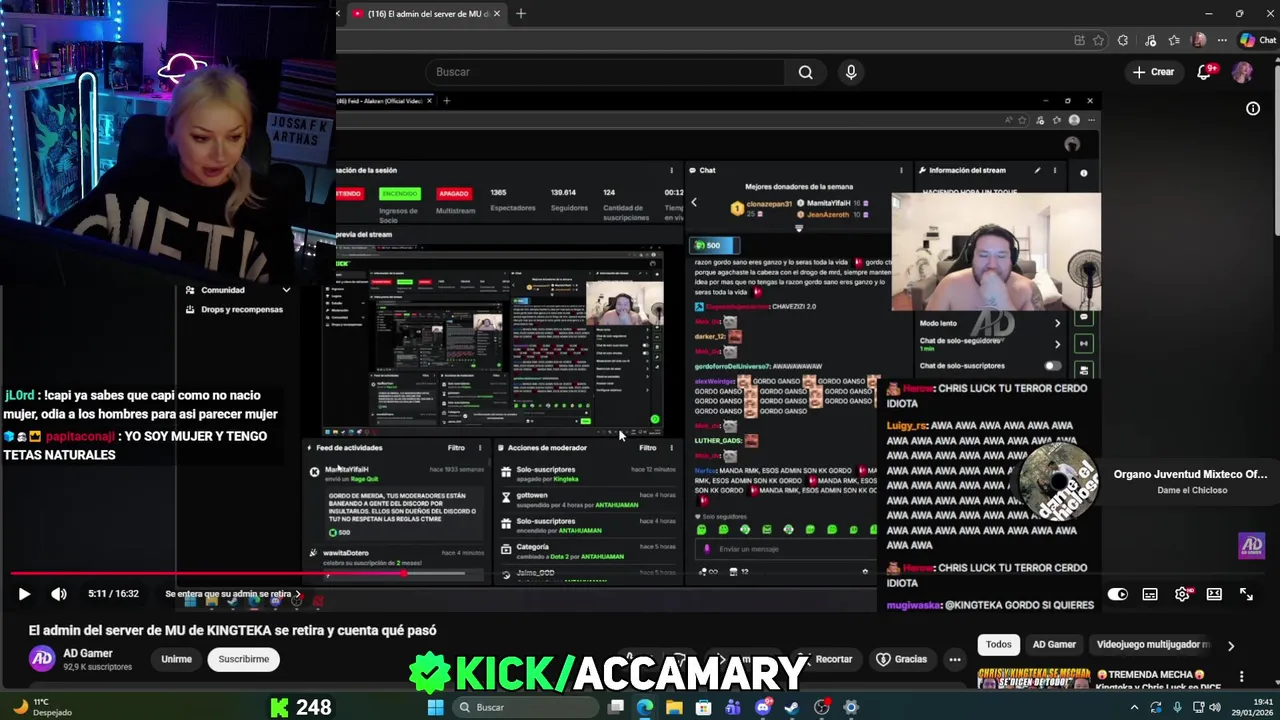Open Edge favorites list
The image size is (1280, 720).
[1174, 40]
